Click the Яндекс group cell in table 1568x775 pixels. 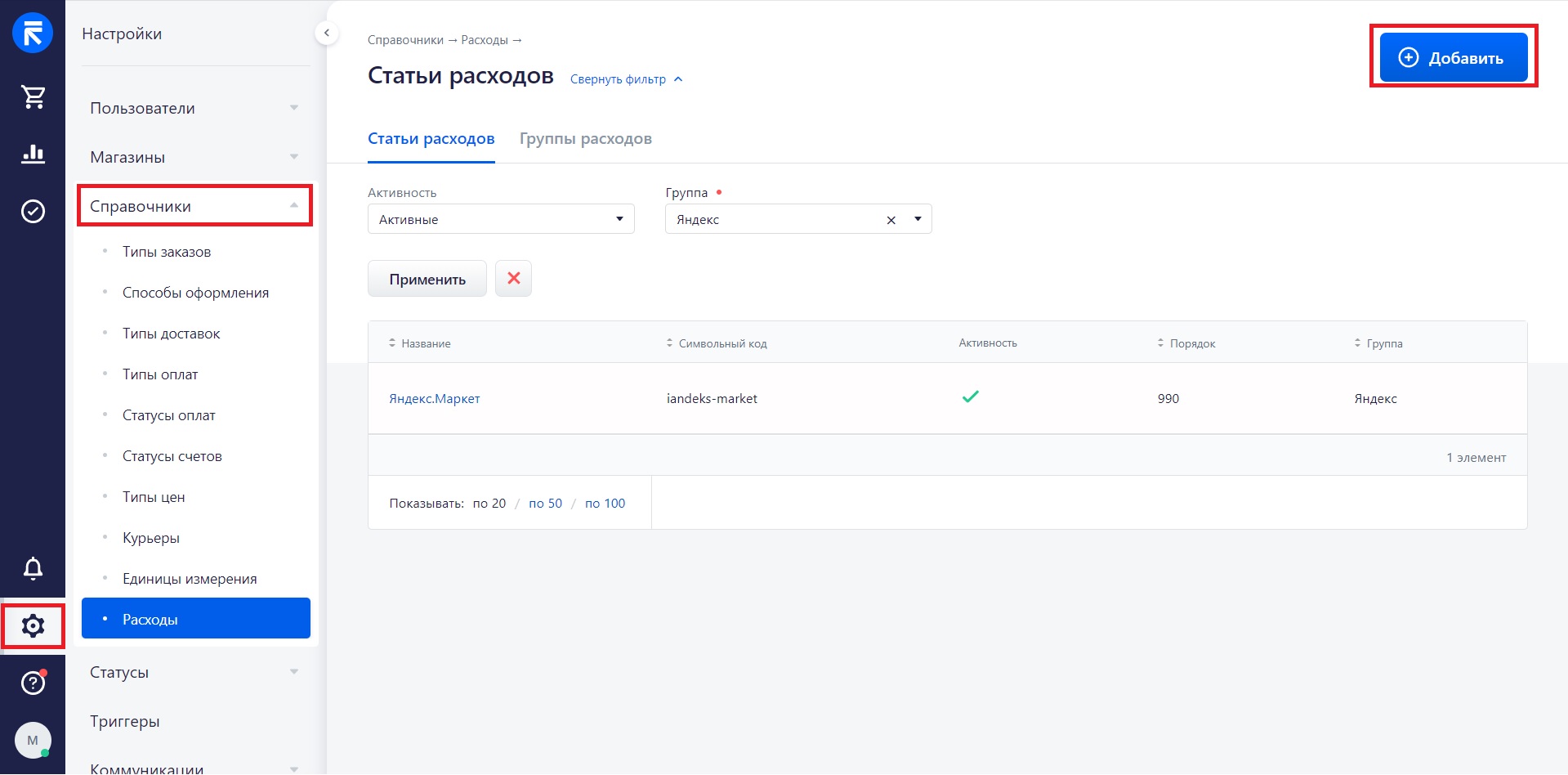pyautogui.click(x=1375, y=399)
